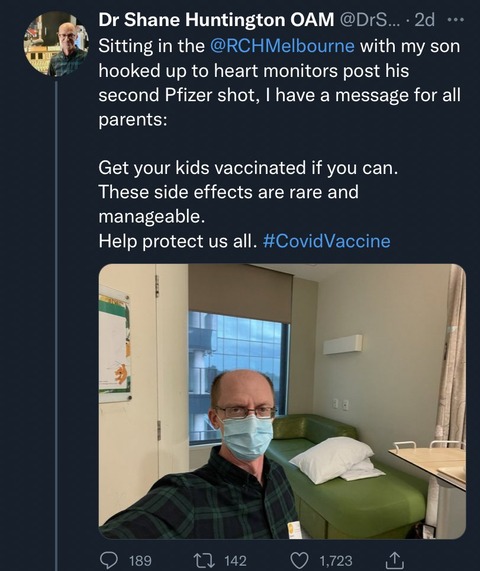
Task: Click the thread connector line below avatar
Action: pos(56,326)
